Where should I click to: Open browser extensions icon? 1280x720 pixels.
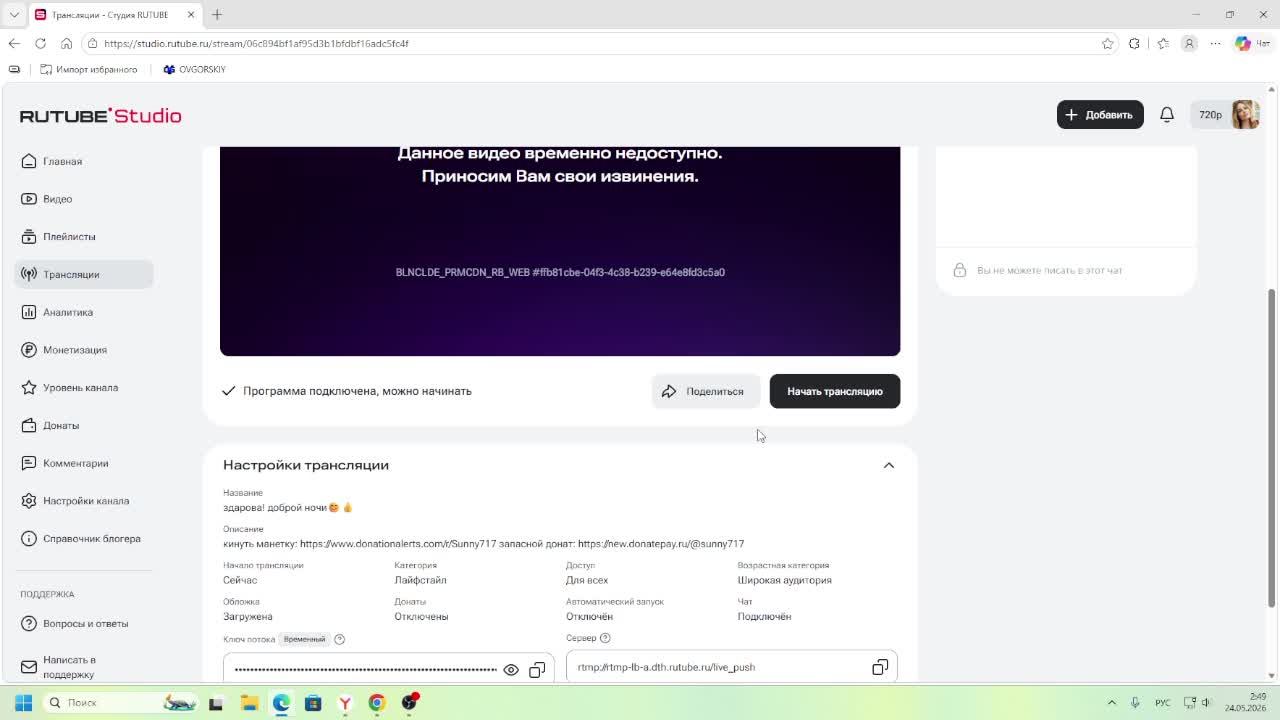tap(1134, 43)
